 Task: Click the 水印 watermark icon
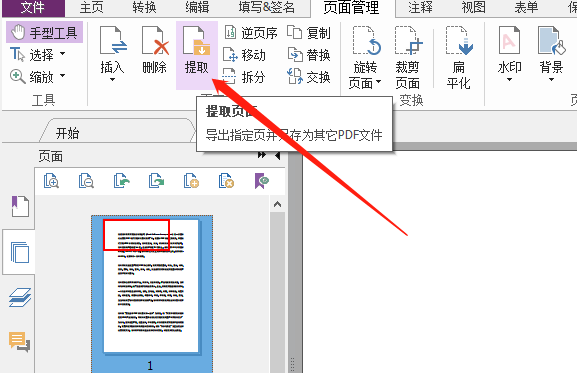tap(509, 41)
